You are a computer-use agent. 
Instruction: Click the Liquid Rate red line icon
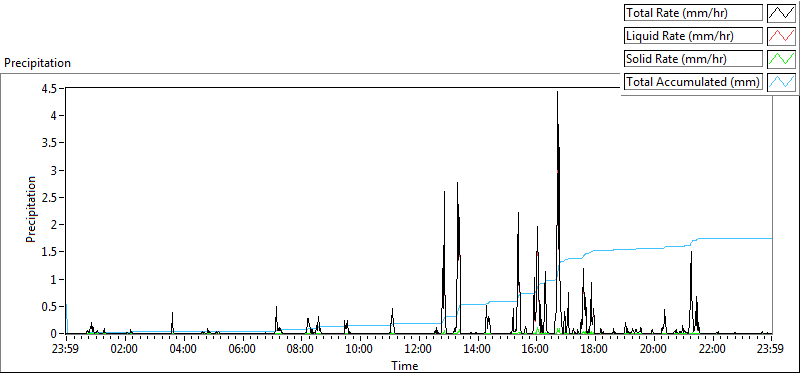click(782, 36)
